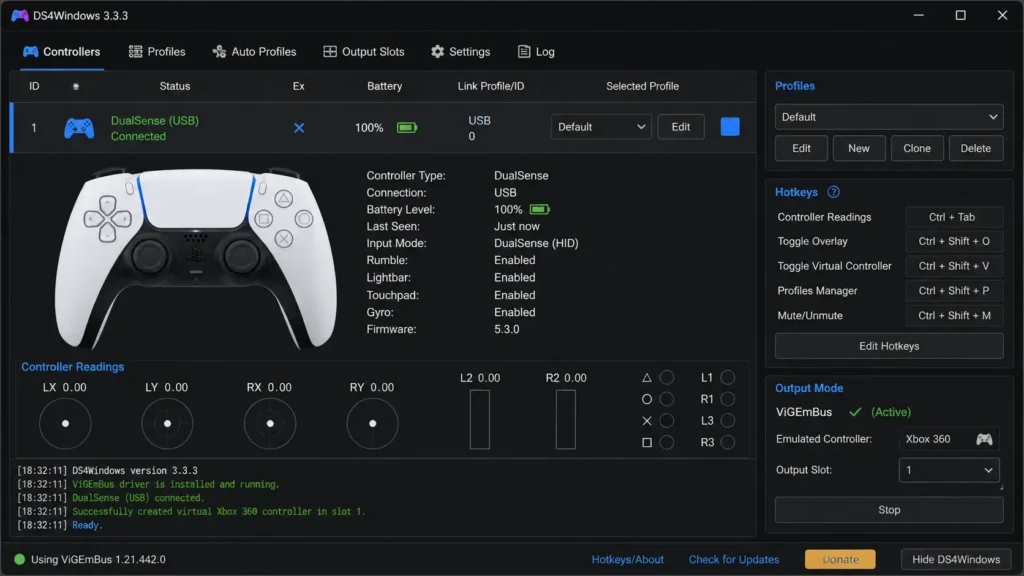The height and width of the screenshot is (576, 1024).
Task: Click the gamepad icon next to Xbox 360
Action: tap(984, 439)
